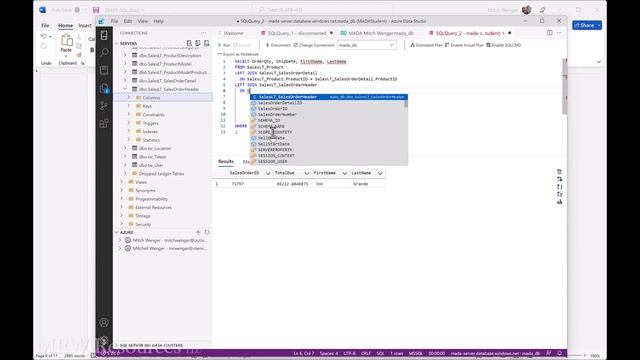
Task: Click Estimated Plan button
Action: pyautogui.click(x=427, y=45)
